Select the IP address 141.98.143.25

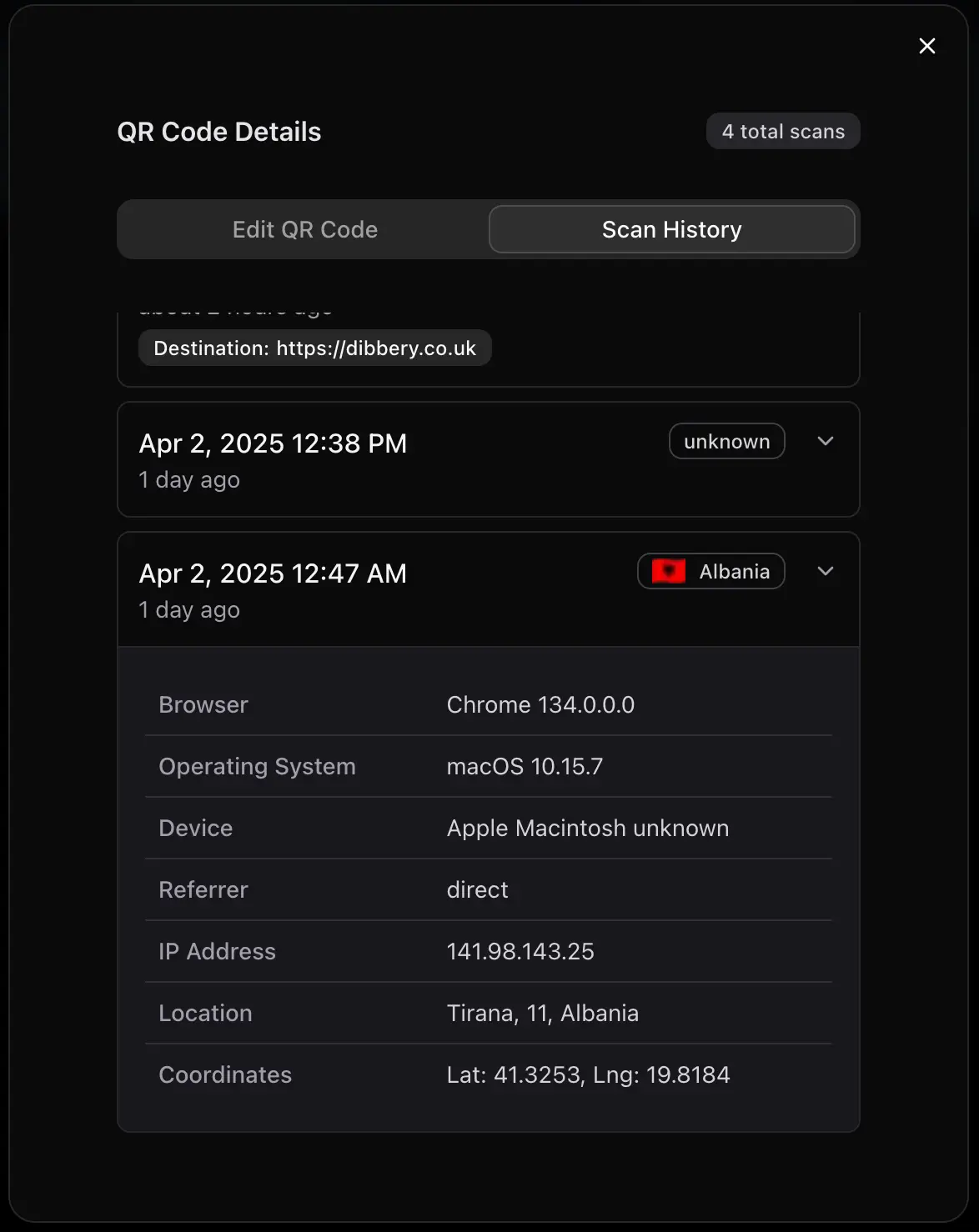pyautogui.click(x=520, y=951)
